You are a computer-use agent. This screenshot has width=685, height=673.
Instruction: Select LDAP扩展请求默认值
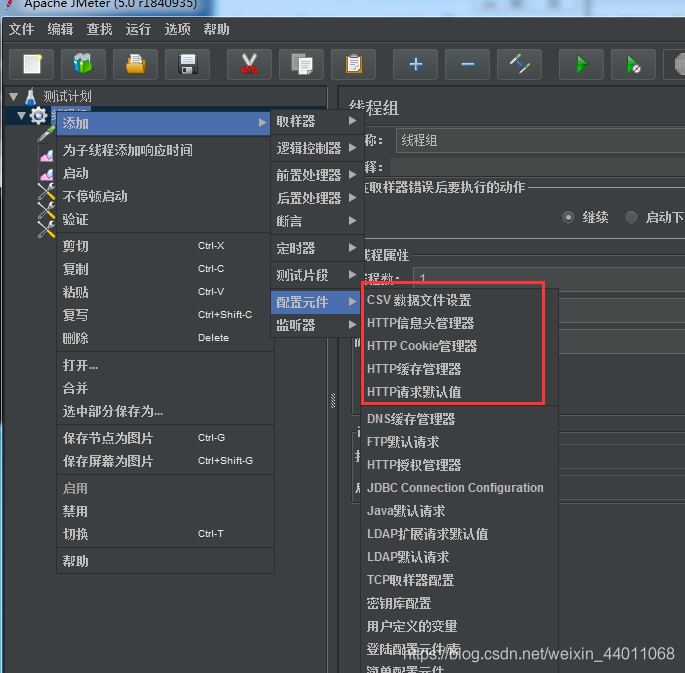pos(460,534)
